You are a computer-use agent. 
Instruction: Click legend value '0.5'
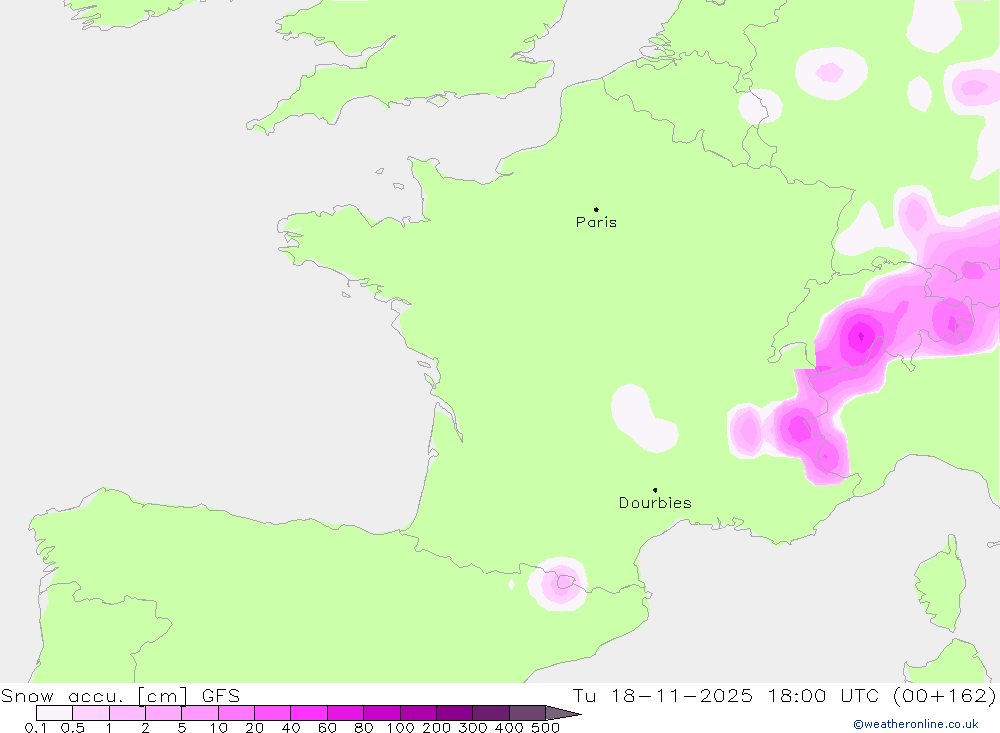[73, 727]
